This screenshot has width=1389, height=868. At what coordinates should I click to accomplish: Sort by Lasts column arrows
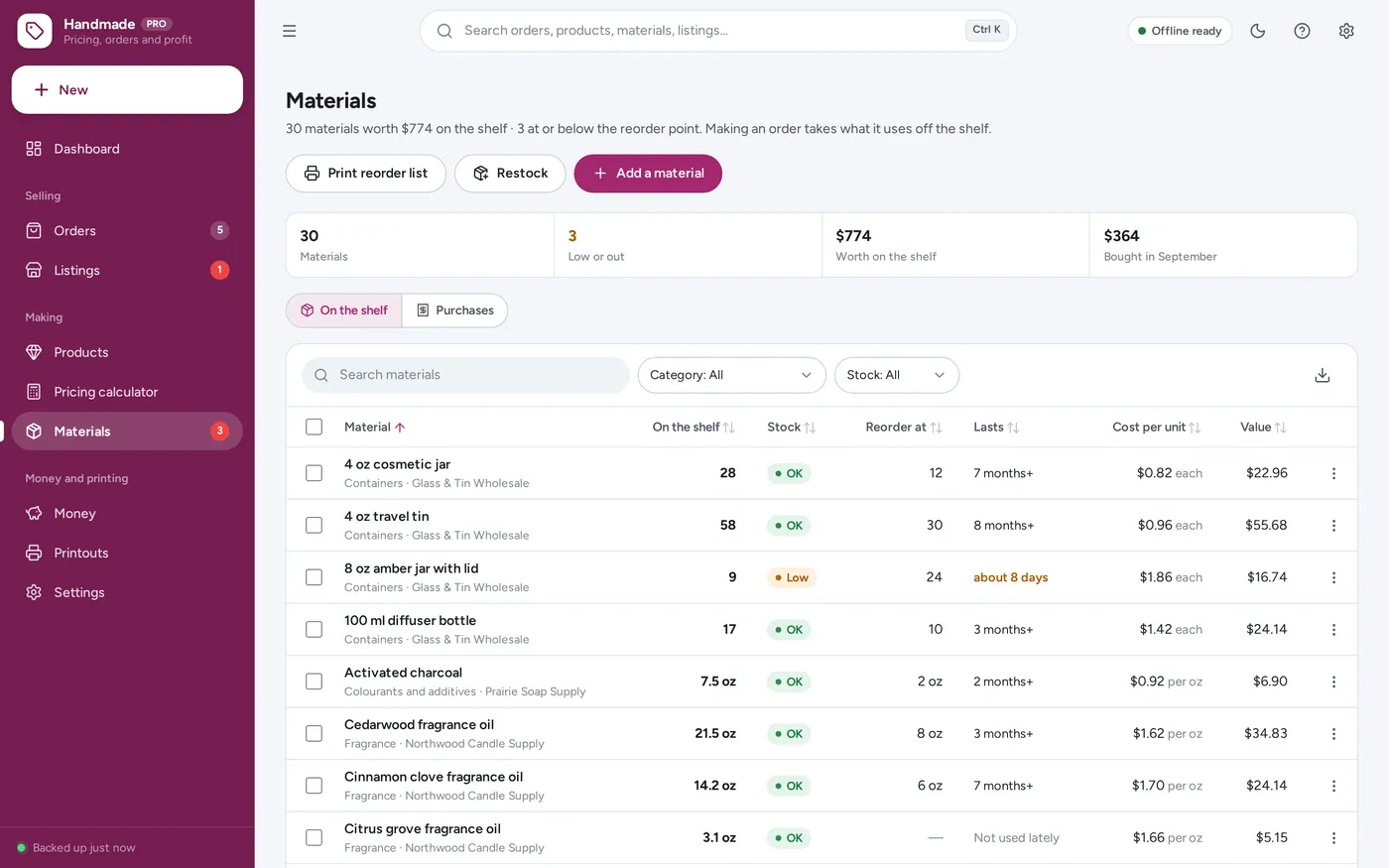click(1013, 428)
